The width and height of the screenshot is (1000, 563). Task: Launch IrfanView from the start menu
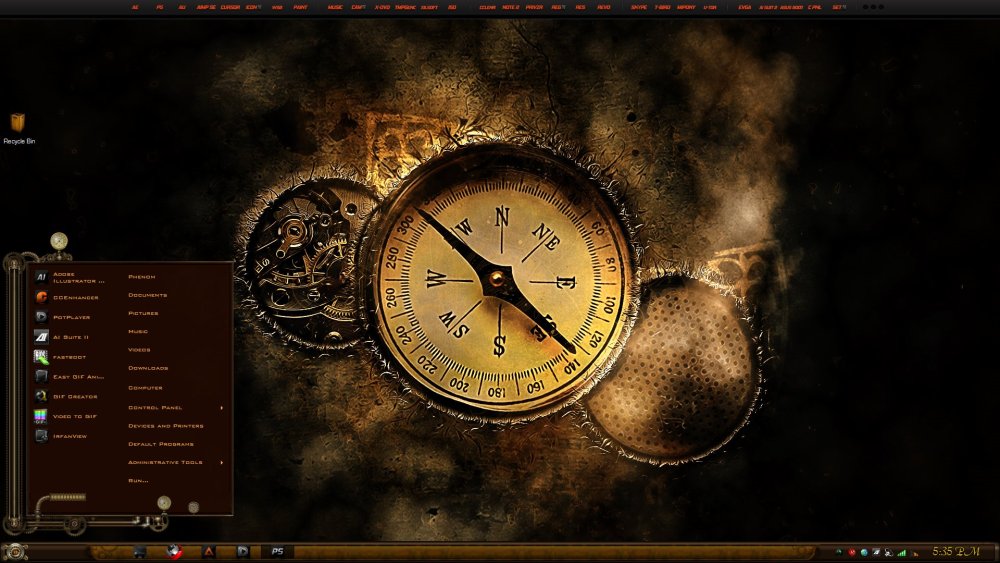tap(70, 436)
